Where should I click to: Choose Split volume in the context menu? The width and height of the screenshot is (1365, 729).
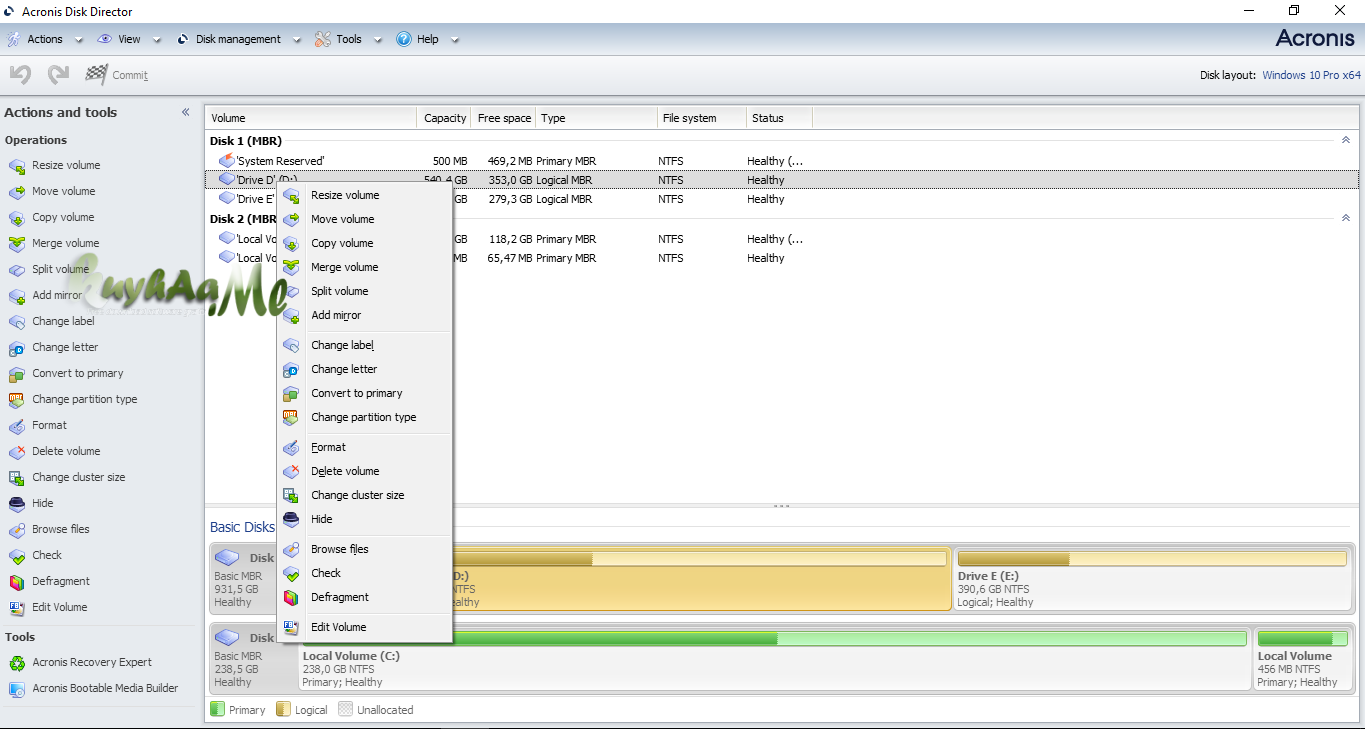[x=364, y=291]
